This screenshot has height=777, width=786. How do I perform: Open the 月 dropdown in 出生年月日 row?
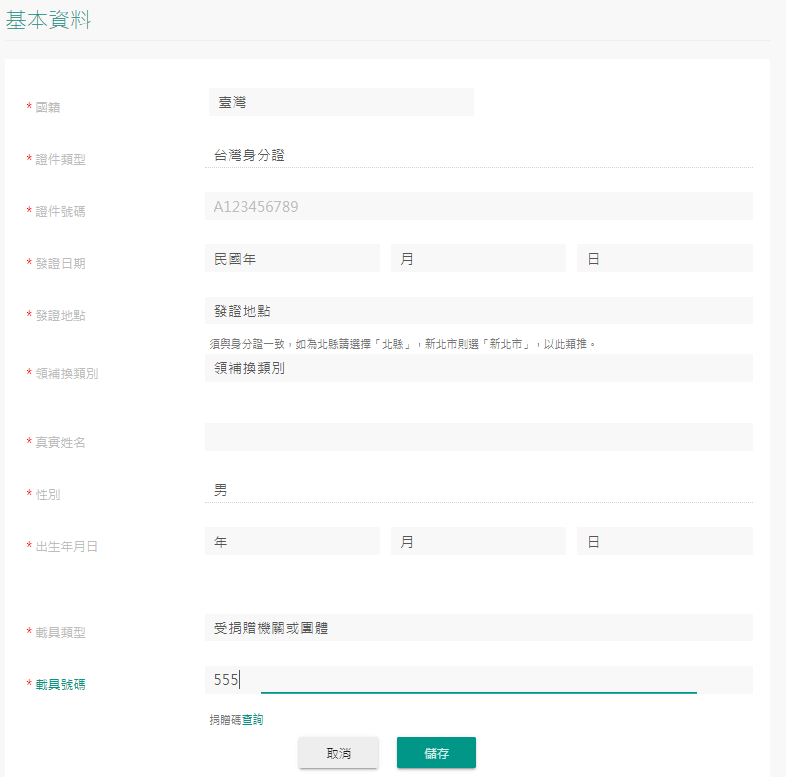[478, 541]
